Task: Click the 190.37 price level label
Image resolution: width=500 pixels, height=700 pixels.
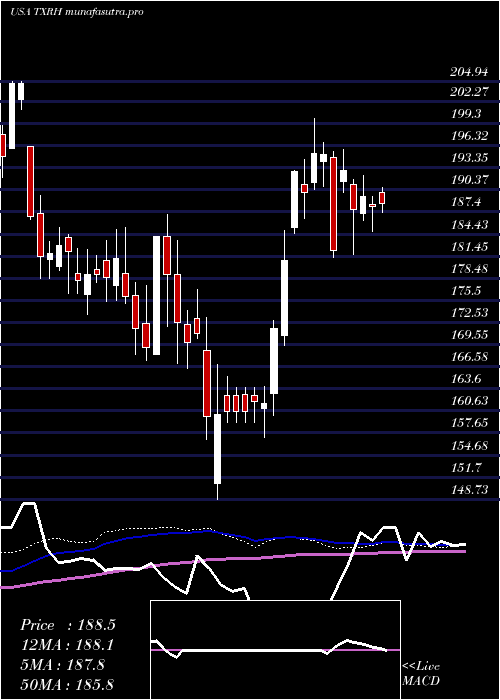Action: [468, 180]
